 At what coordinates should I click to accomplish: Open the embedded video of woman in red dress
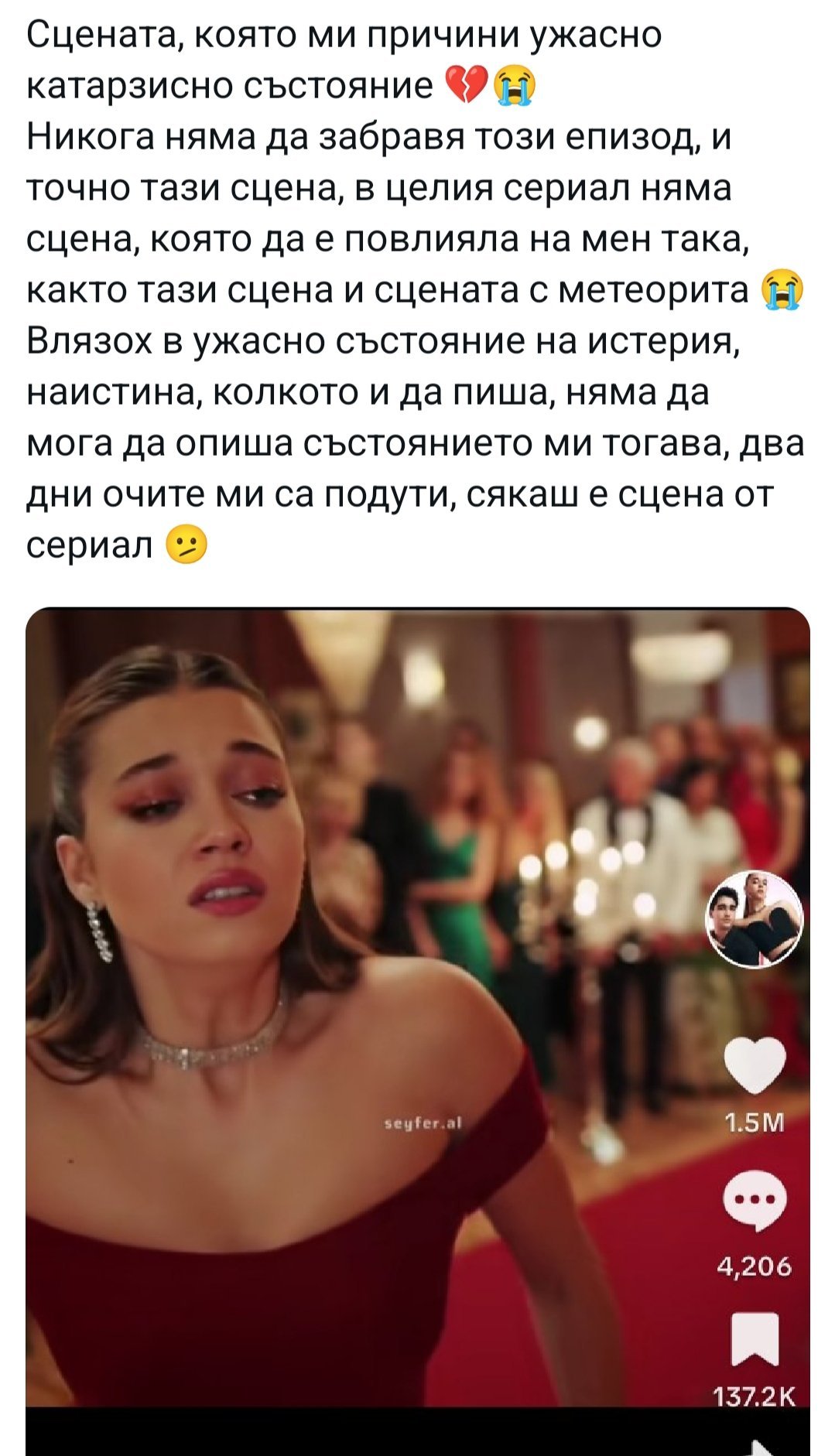pos(418,1006)
